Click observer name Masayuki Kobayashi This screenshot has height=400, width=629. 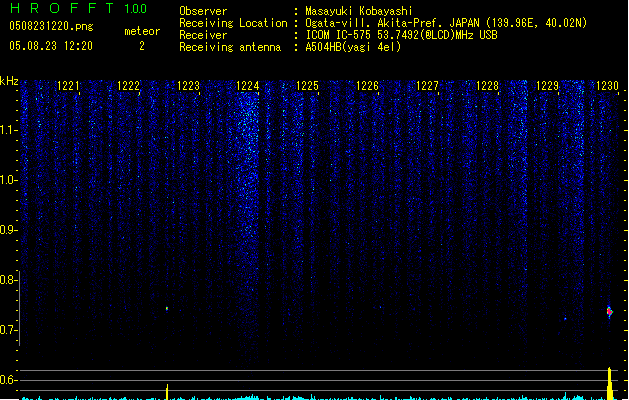pyautogui.click(x=359, y=11)
